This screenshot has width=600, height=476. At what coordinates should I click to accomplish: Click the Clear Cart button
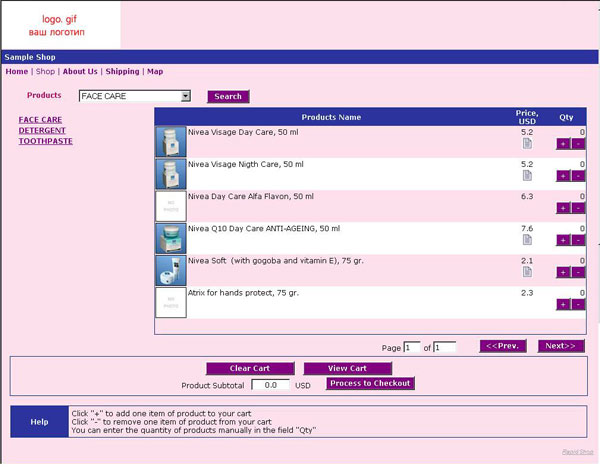250,368
